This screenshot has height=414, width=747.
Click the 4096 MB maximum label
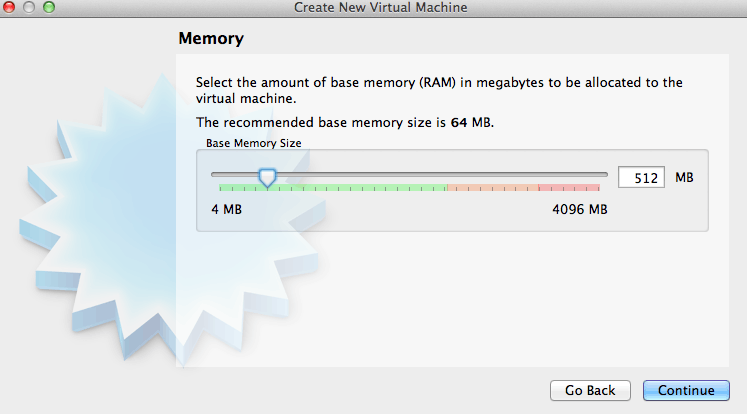tap(579, 209)
